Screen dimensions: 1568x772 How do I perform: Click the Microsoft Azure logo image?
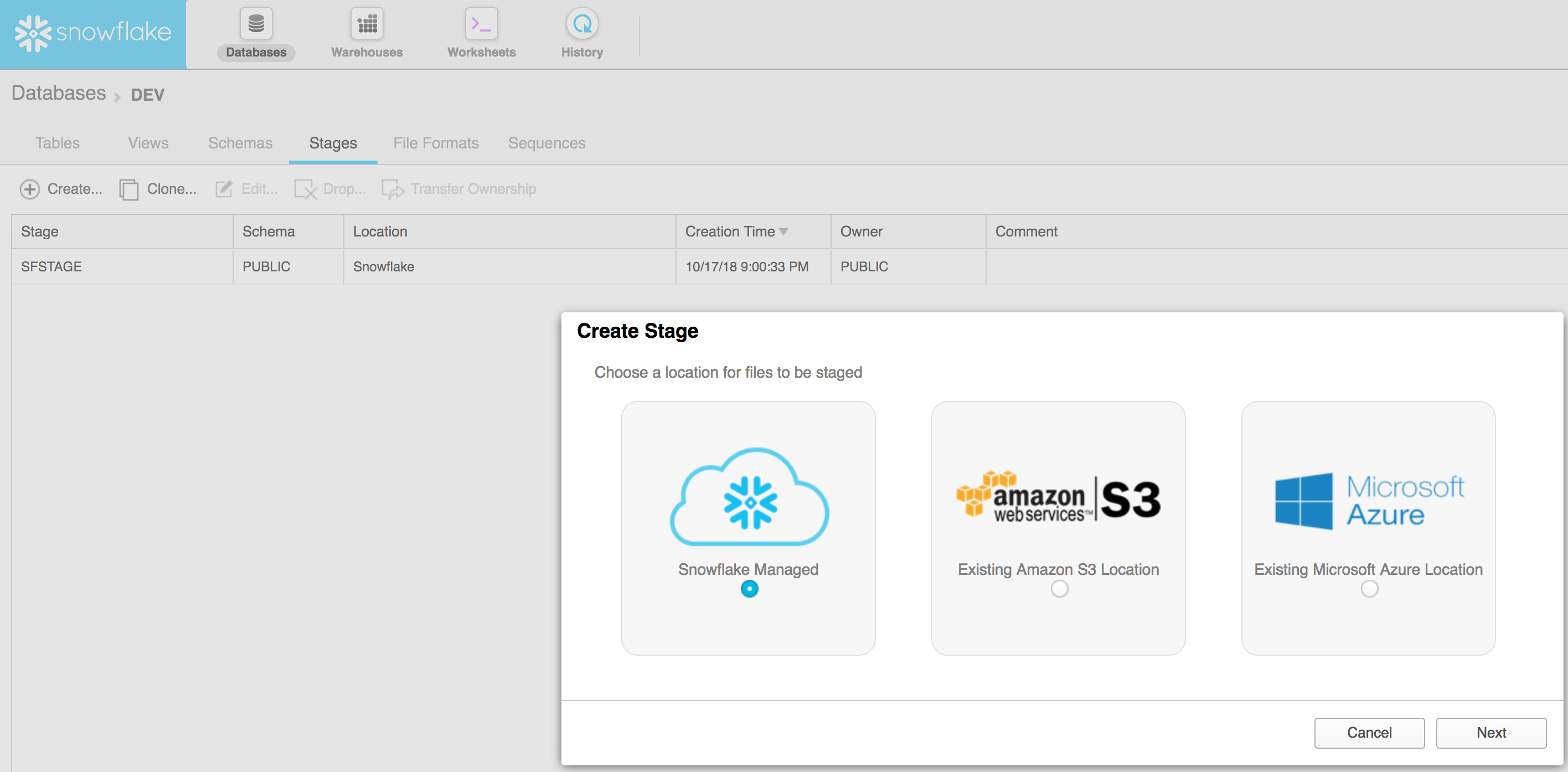pyautogui.click(x=1369, y=501)
